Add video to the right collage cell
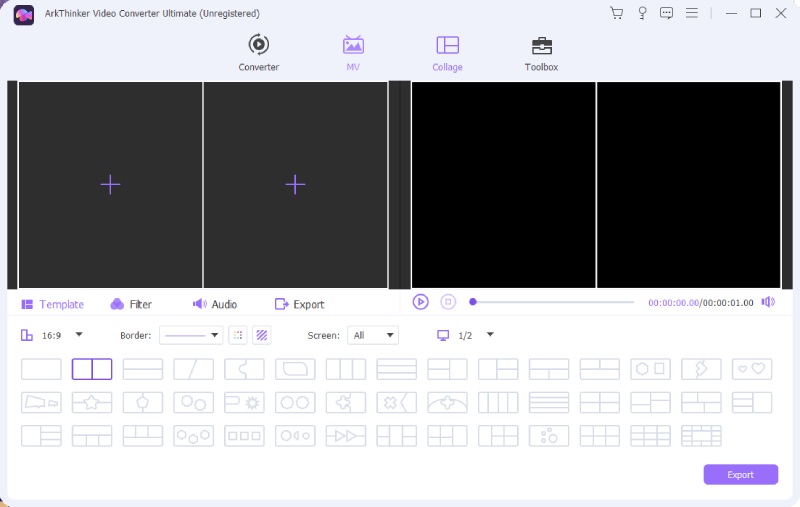This screenshot has width=800, height=507. [295, 185]
